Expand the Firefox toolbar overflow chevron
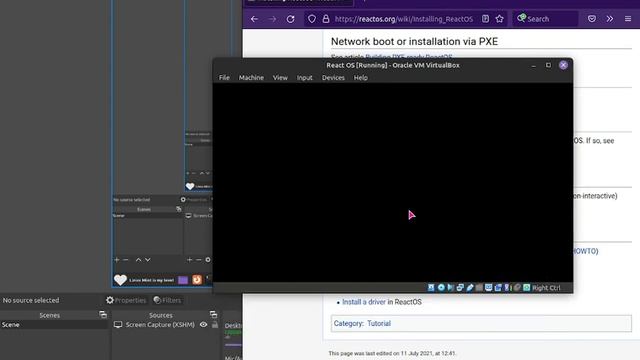The height and width of the screenshot is (360, 640). click(x=610, y=19)
